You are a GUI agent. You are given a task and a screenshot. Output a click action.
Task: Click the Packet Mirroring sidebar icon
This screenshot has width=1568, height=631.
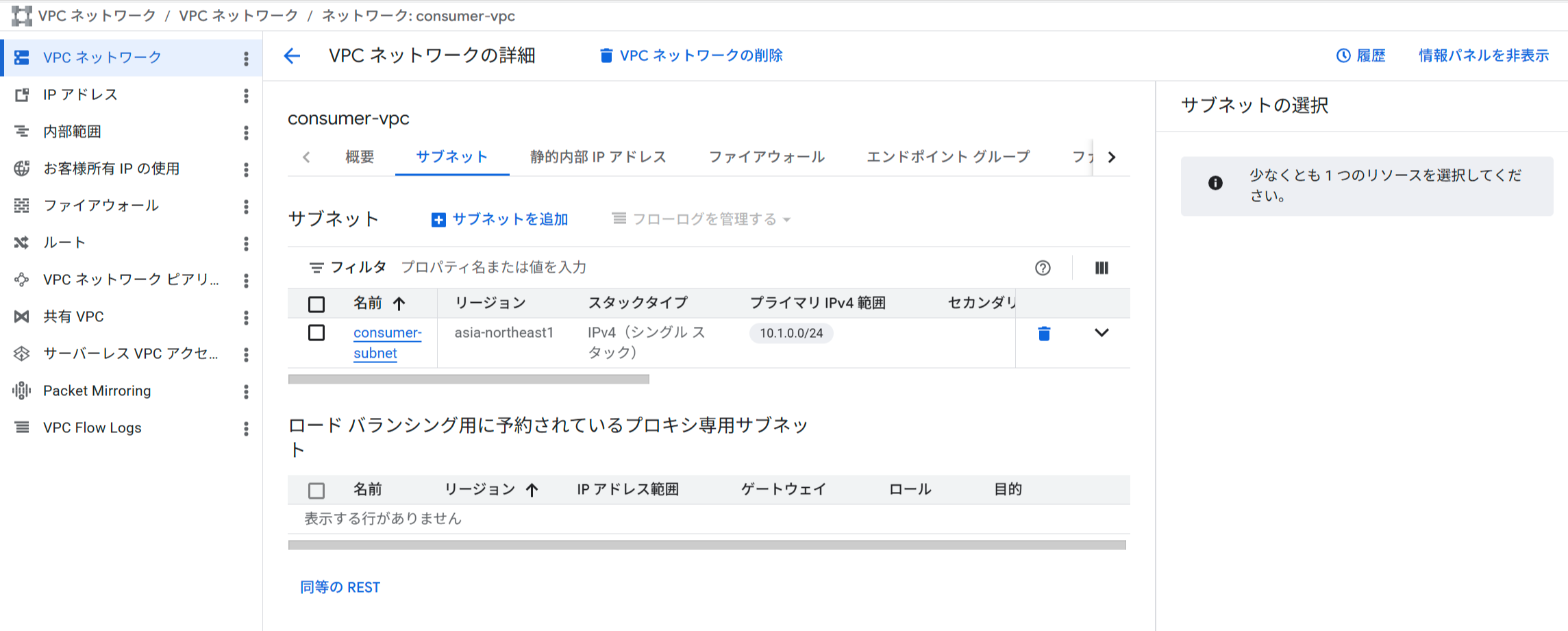point(21,391)
